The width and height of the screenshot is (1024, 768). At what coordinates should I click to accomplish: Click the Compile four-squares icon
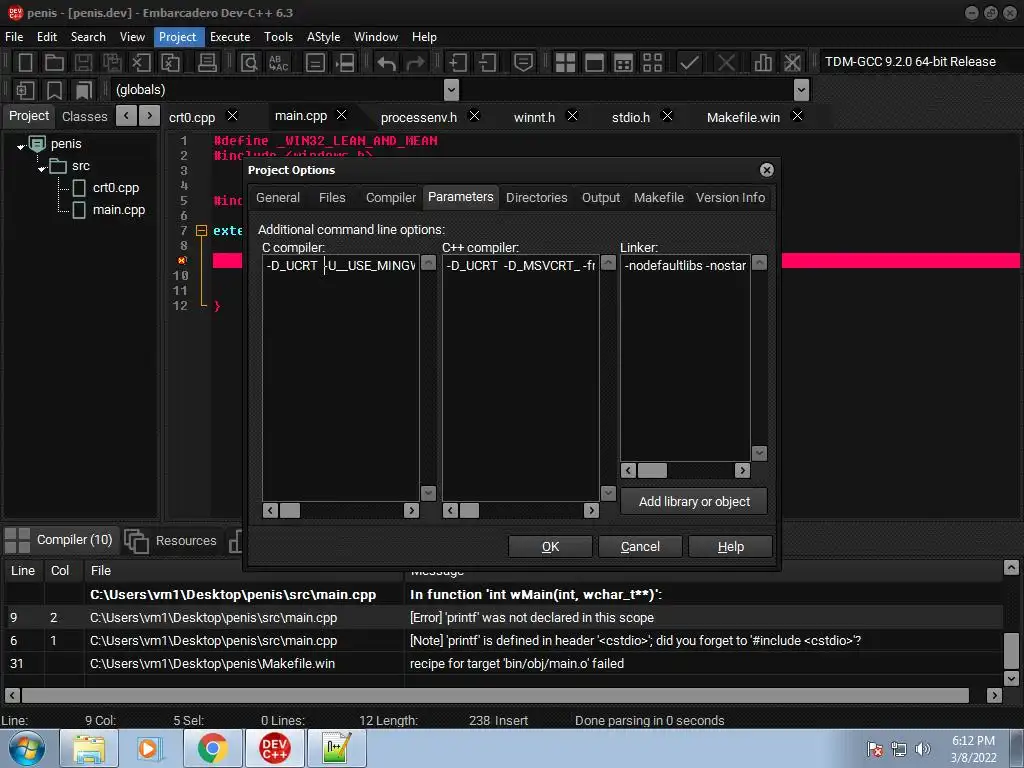[565, 63]
